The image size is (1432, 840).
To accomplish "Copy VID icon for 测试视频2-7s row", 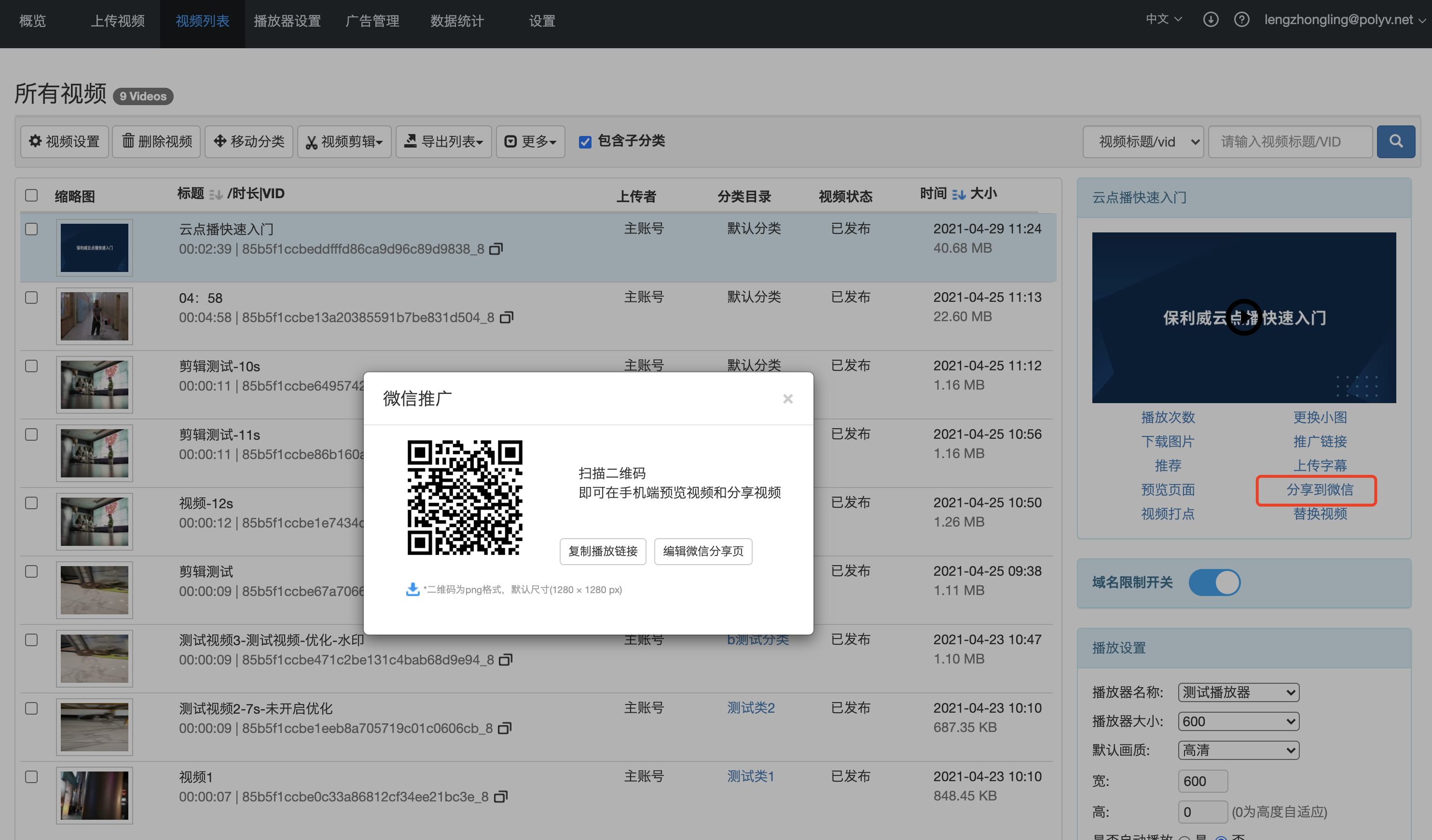I will pyautogui.click(x=505, y=728).
